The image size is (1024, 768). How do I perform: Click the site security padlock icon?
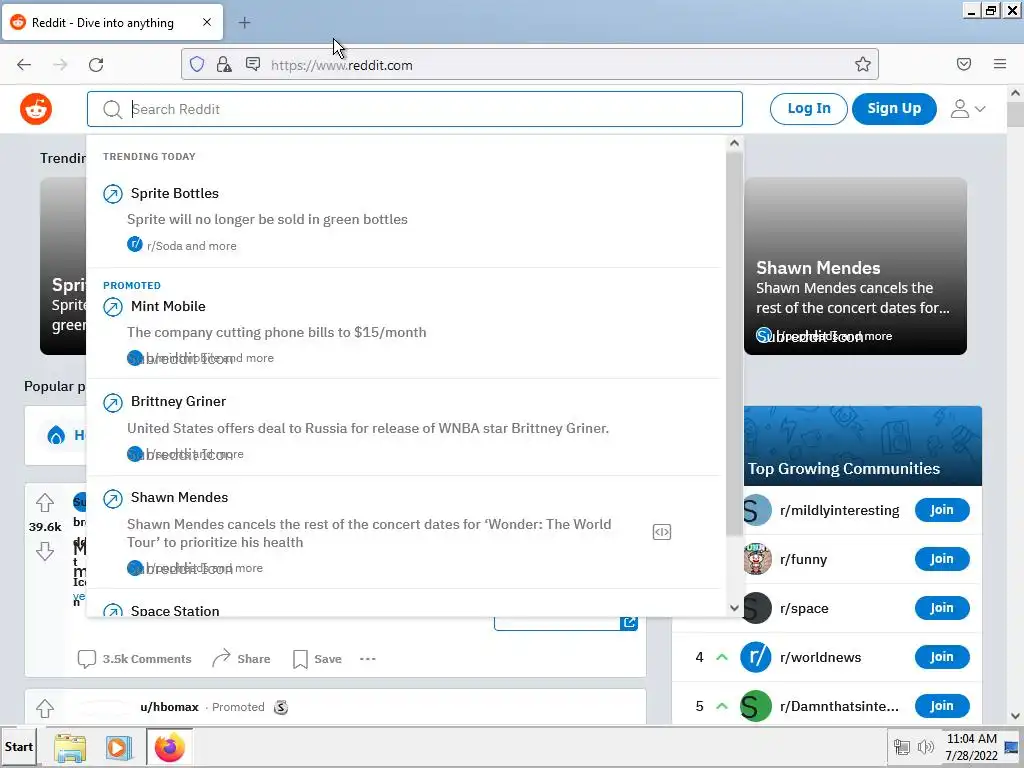[x=224, y=65]
